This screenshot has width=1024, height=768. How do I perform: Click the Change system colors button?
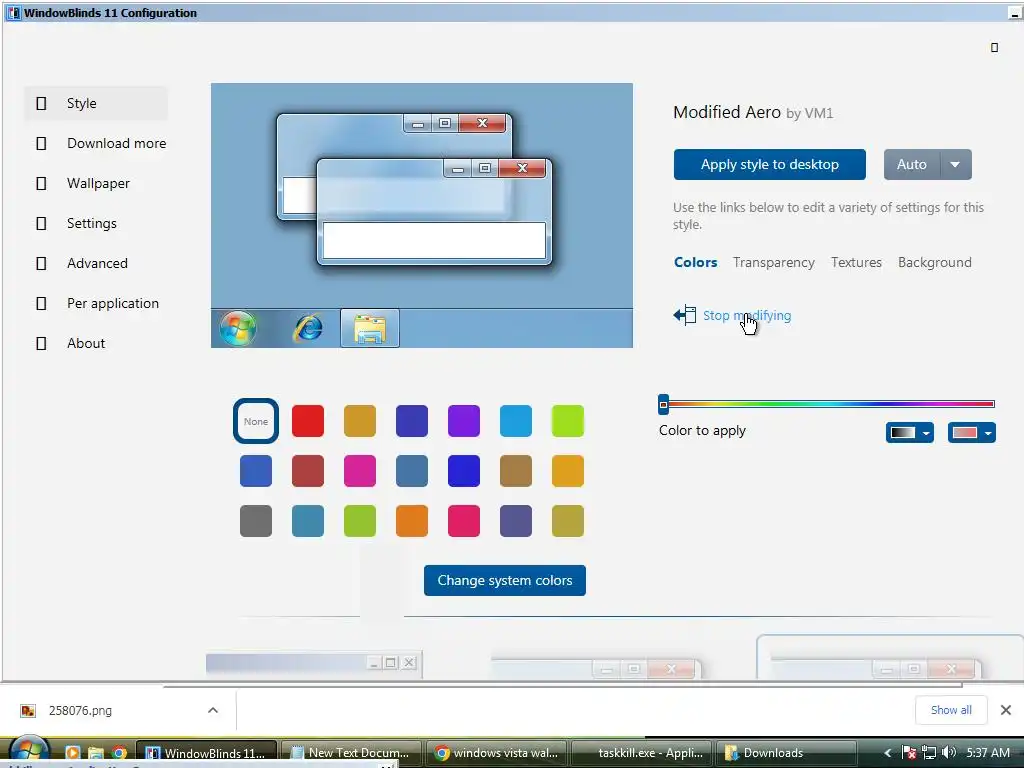[505, 581]
